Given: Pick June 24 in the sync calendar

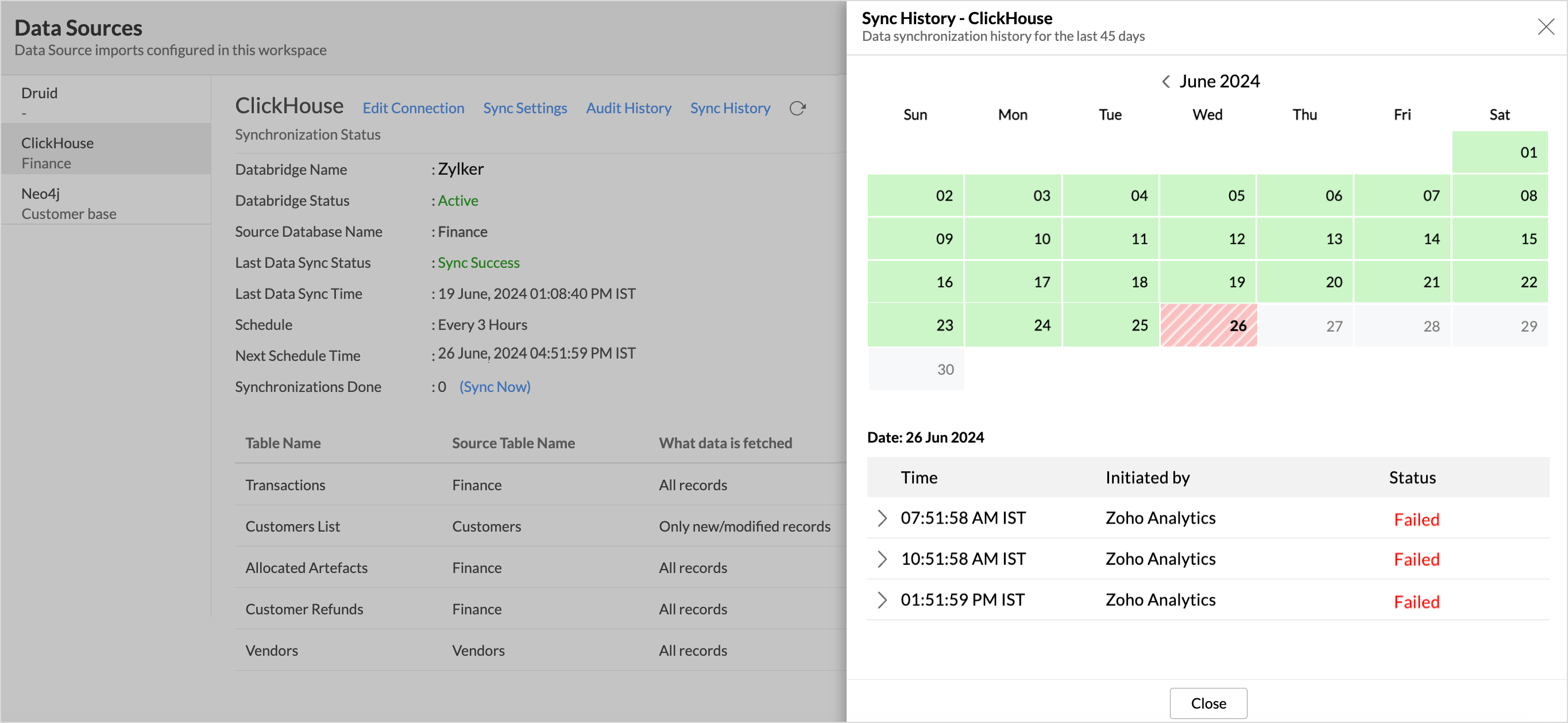Looking at the screenshot, I should coord(1013,325).
